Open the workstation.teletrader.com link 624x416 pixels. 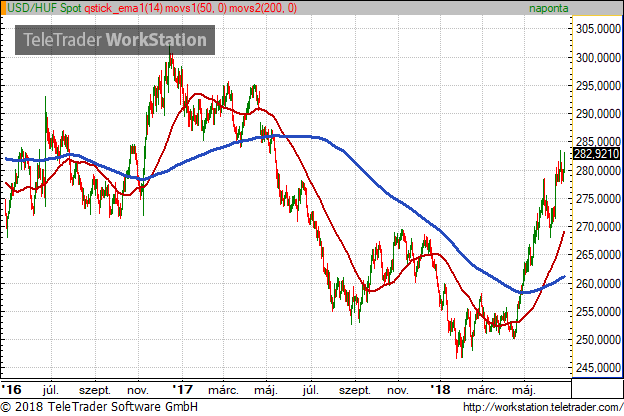pos(543,407)
